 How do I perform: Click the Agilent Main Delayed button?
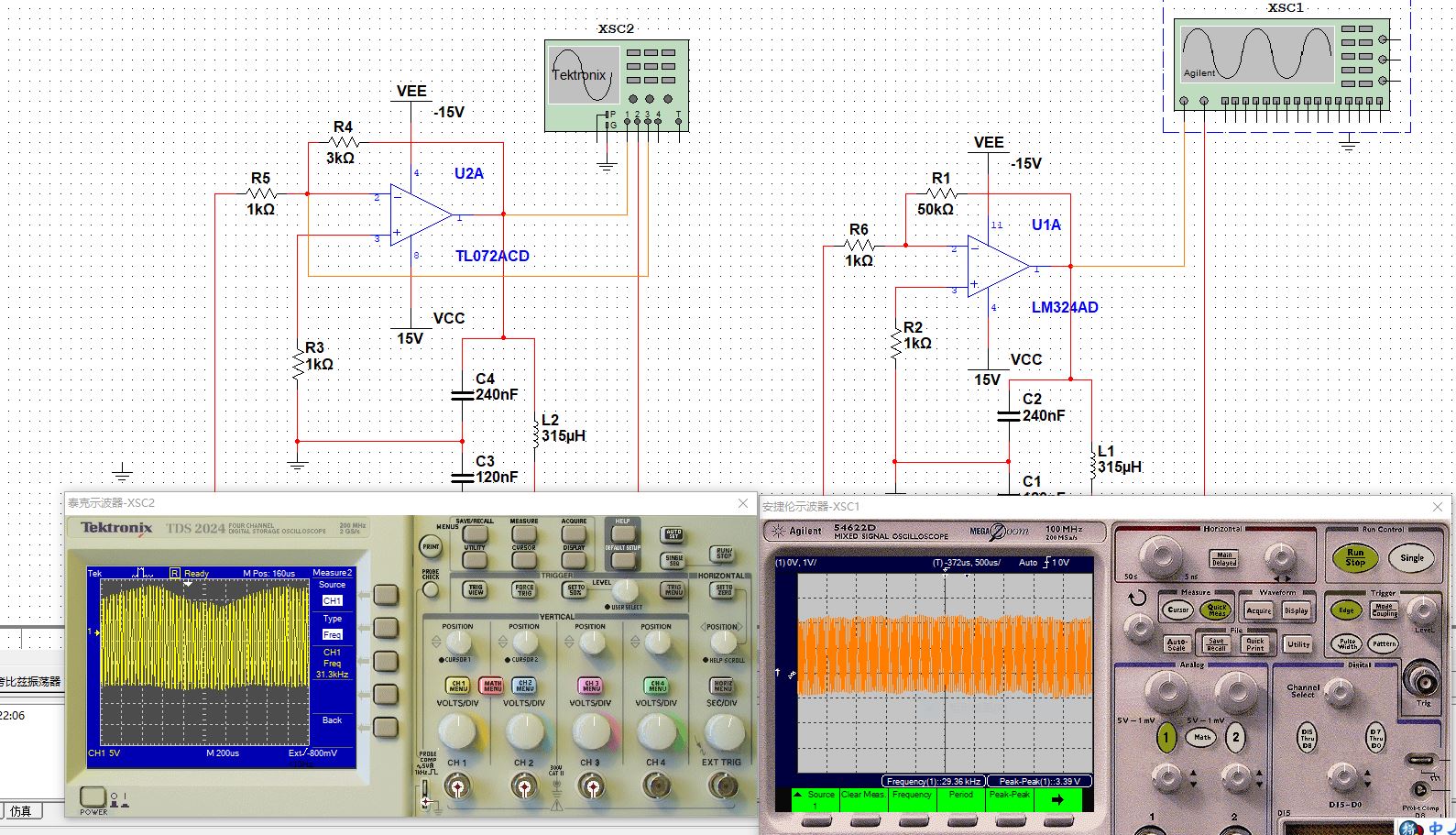(1224, 558)
